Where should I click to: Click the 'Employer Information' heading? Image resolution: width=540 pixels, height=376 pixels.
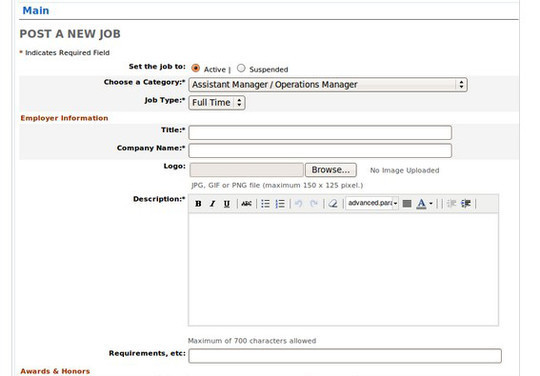(x=64, y=118)
